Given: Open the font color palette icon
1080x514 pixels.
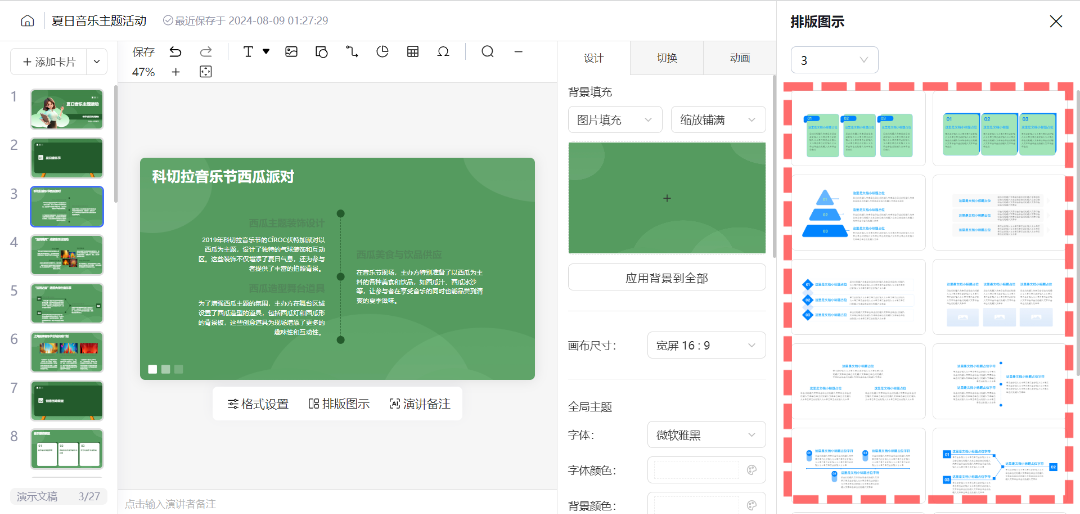Looking at the screenshot, I should 751,471.
